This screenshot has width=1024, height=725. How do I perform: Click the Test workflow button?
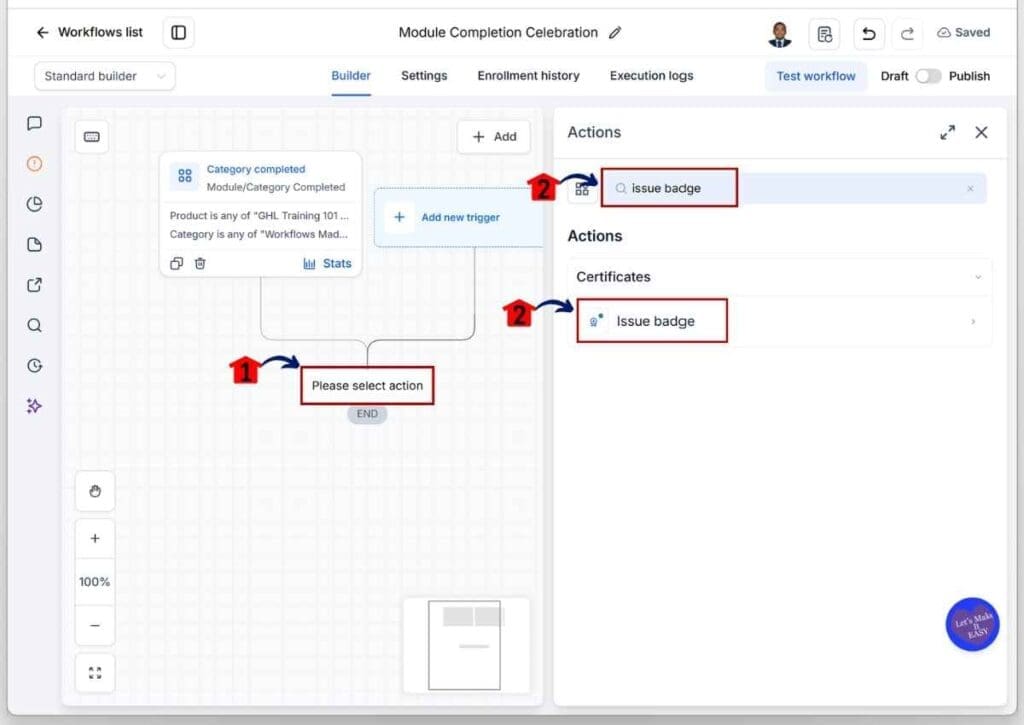[x=816, y=76]
